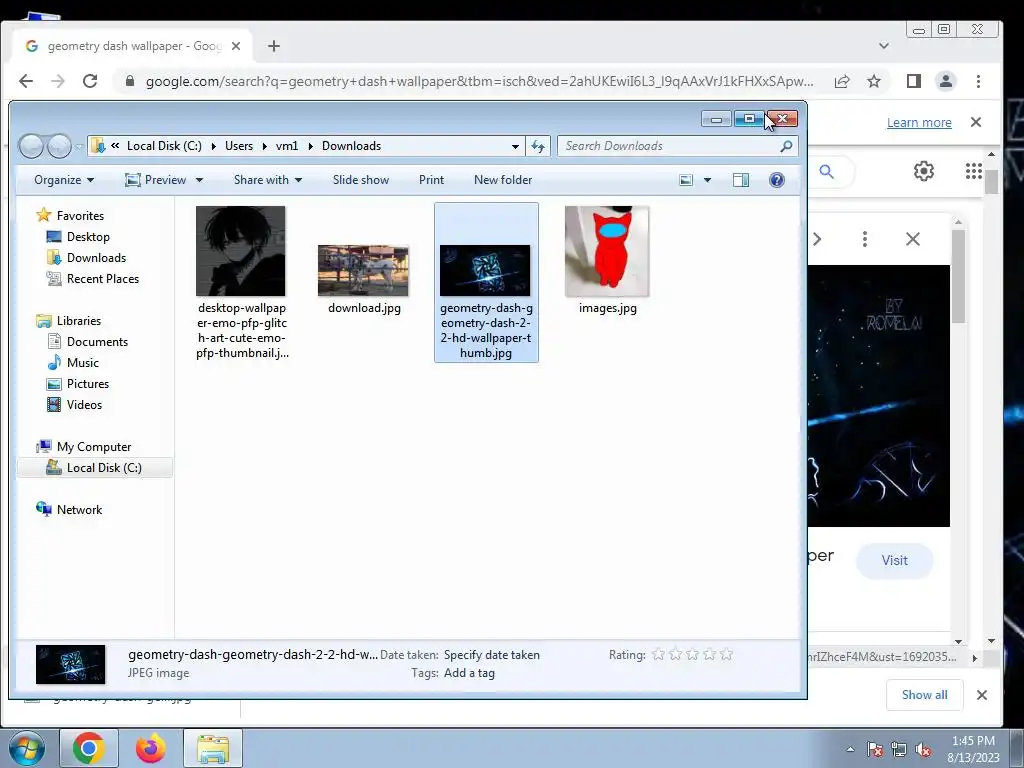Launch Firefox from the taskbar
Image resolution: width=1024 pixels, height=768 pixels.
[x=151, y=748]
